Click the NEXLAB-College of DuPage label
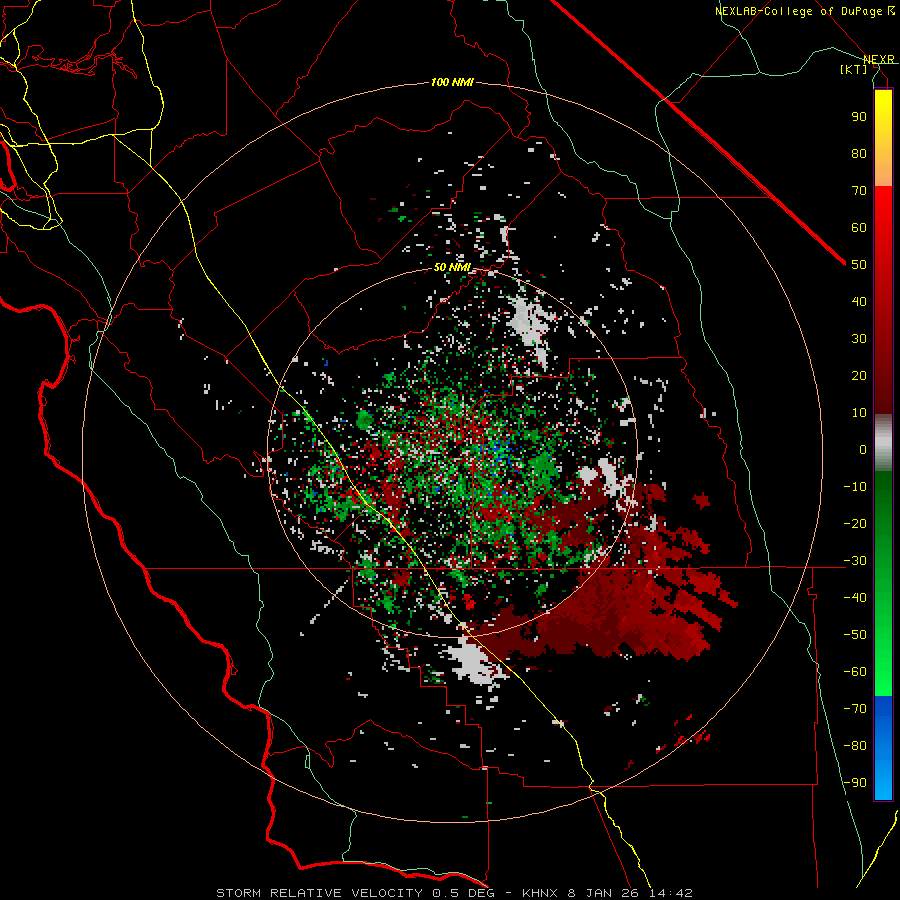 tap(804, 11)
